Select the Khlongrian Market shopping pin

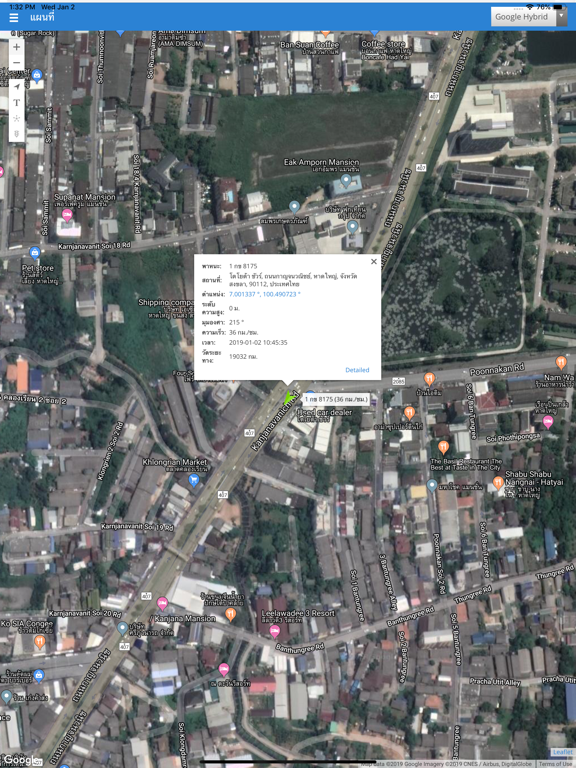pyautogui.click(x=193, y=480)
